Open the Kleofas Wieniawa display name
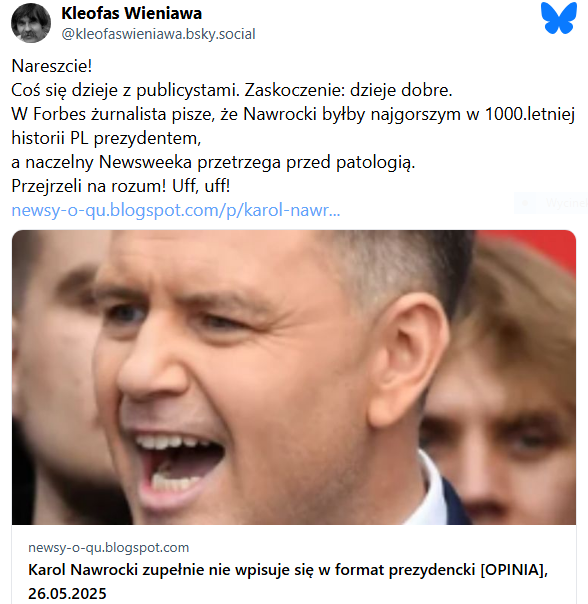Image resolution: width=588 pixels, height=604 pixels. (131, 13)
